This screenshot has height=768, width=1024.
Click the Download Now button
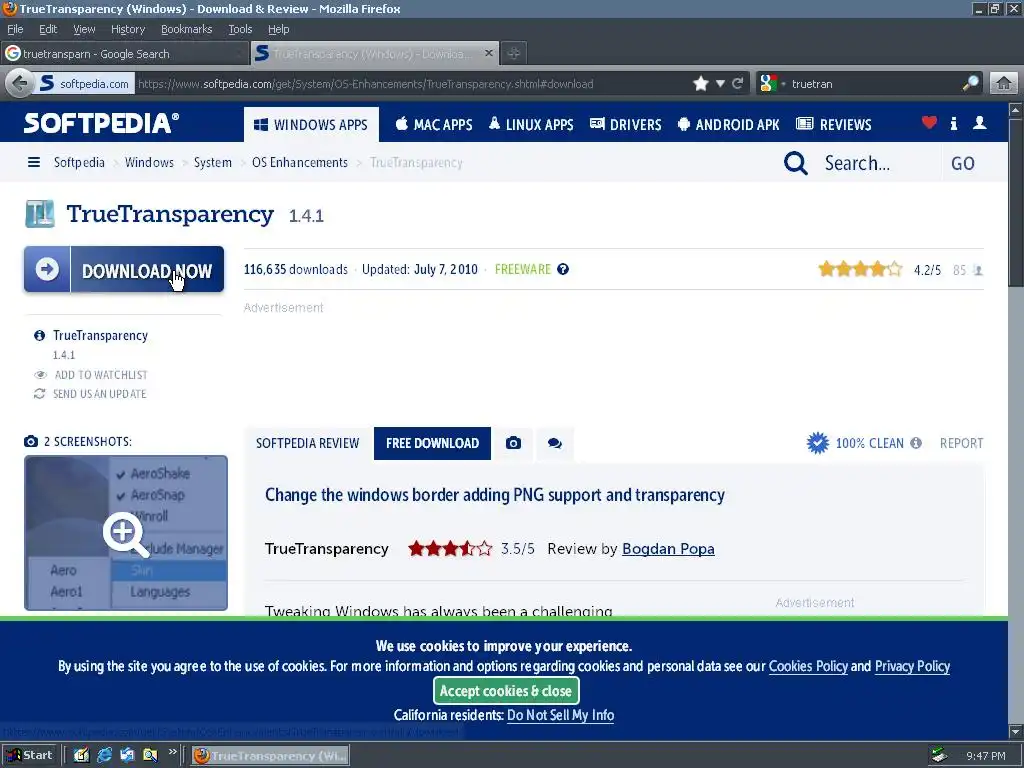click(124, 269)
